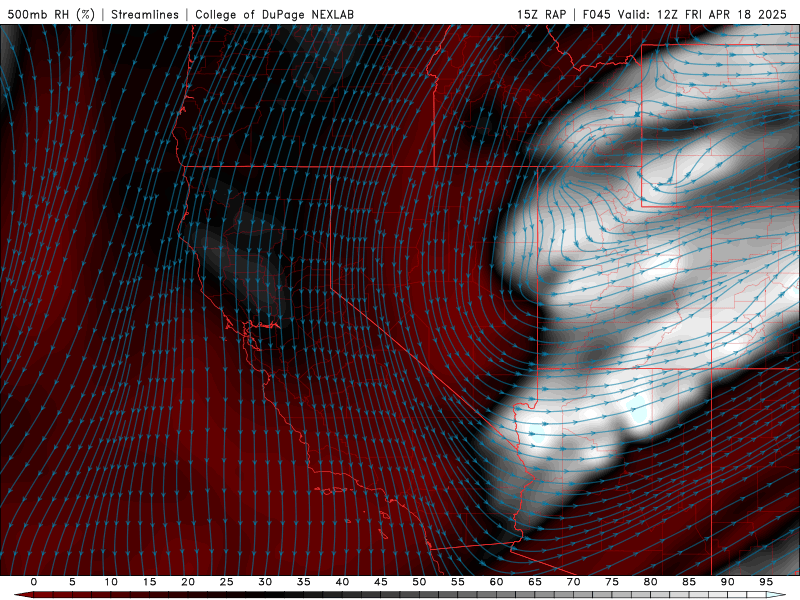Click the colorbar label "15"
Viewport: 800px width, 600px height.
point(149,582)
